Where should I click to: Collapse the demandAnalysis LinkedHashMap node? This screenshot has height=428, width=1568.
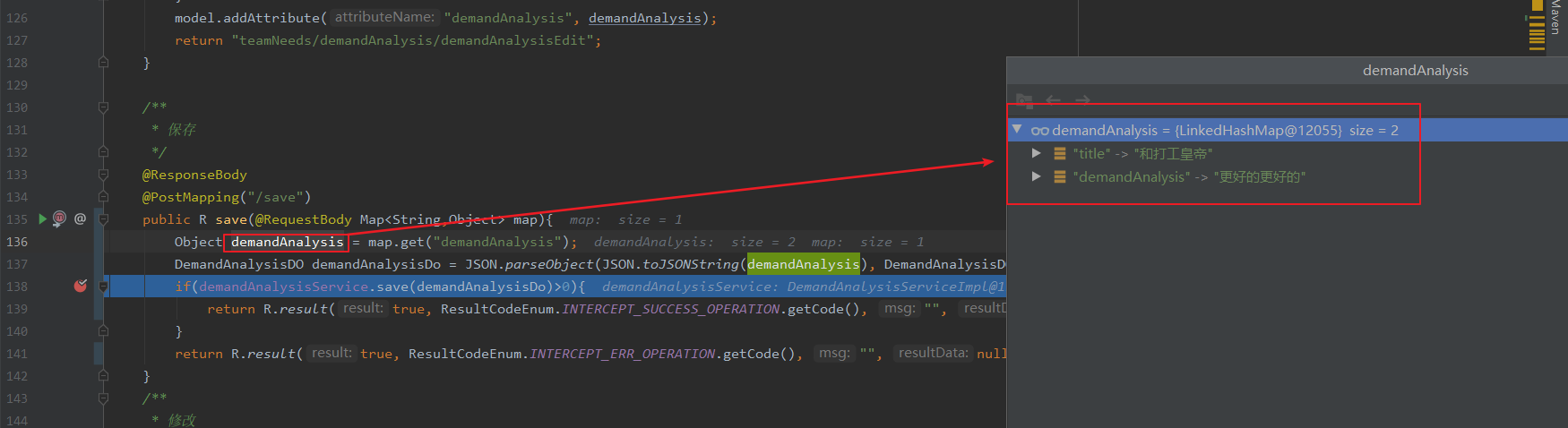coord(1017,130)
